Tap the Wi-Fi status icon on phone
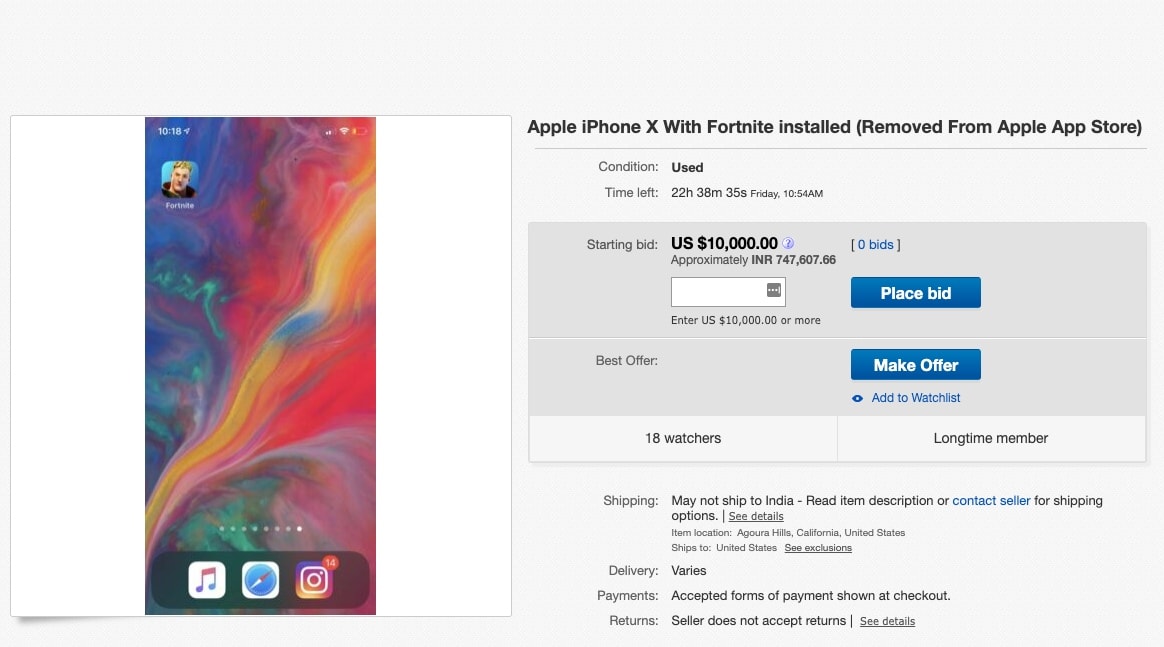 coord(344,131)
